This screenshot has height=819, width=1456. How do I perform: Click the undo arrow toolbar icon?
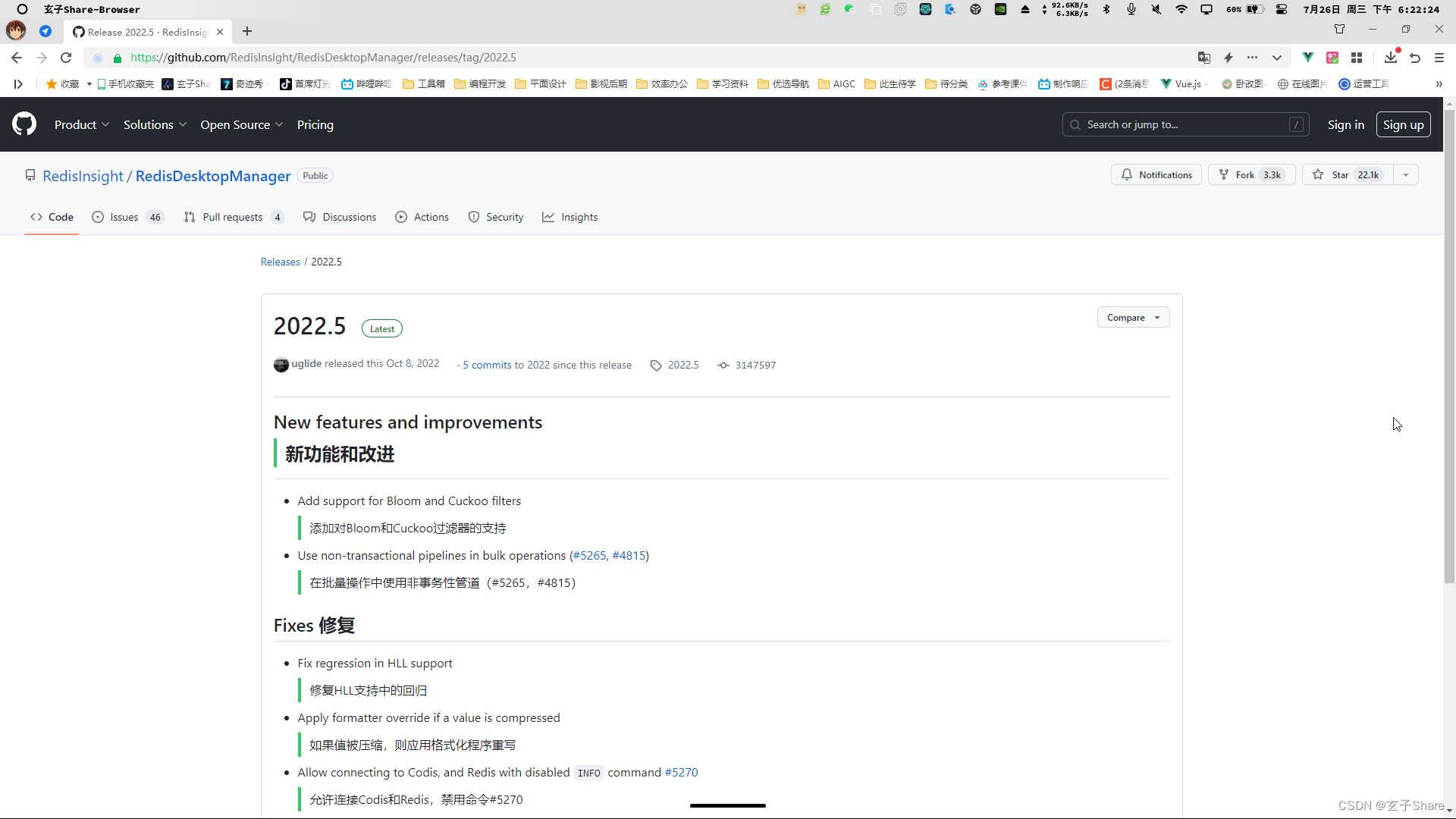click(x=1415, y=58)
